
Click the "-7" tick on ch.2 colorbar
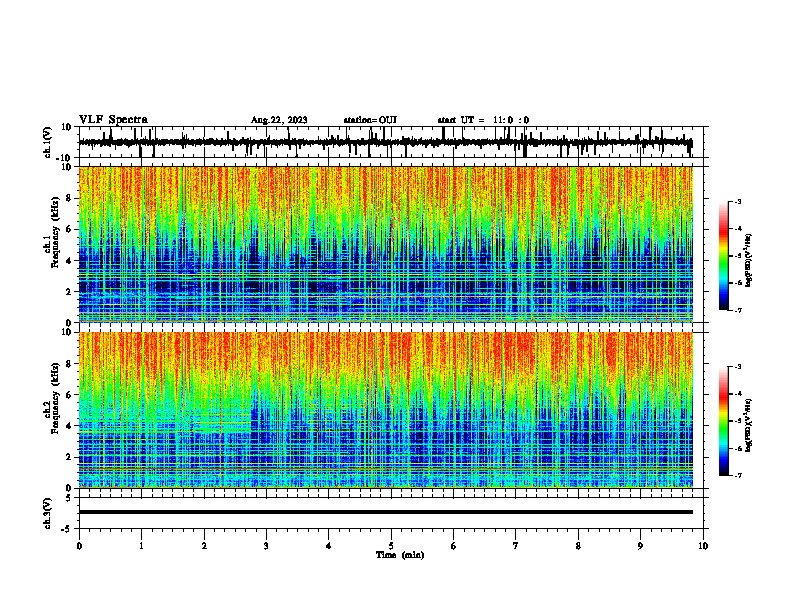(x=738, y=476)
